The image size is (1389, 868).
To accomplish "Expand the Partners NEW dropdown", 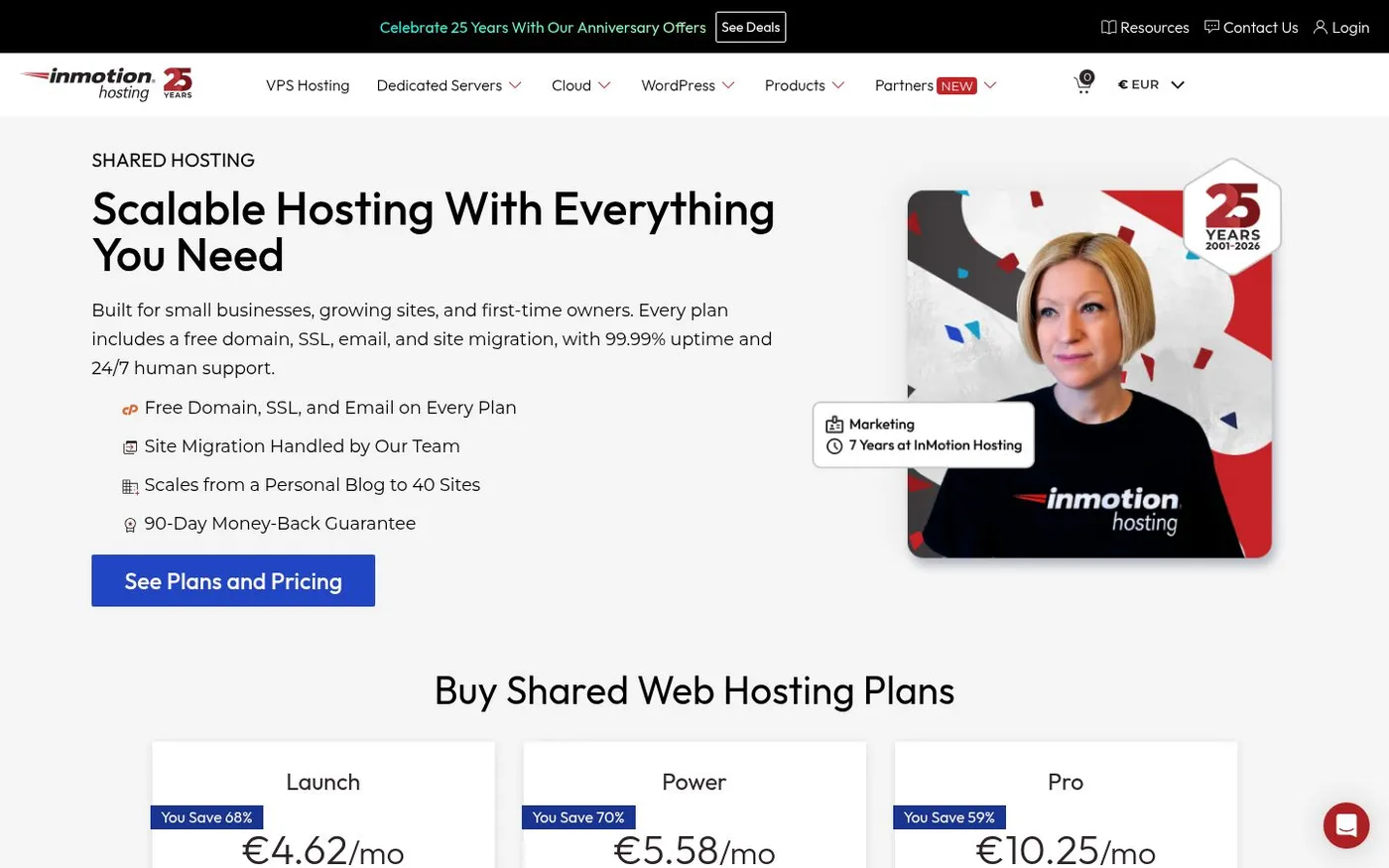I will pyautogui.click(x=936, y=85).
